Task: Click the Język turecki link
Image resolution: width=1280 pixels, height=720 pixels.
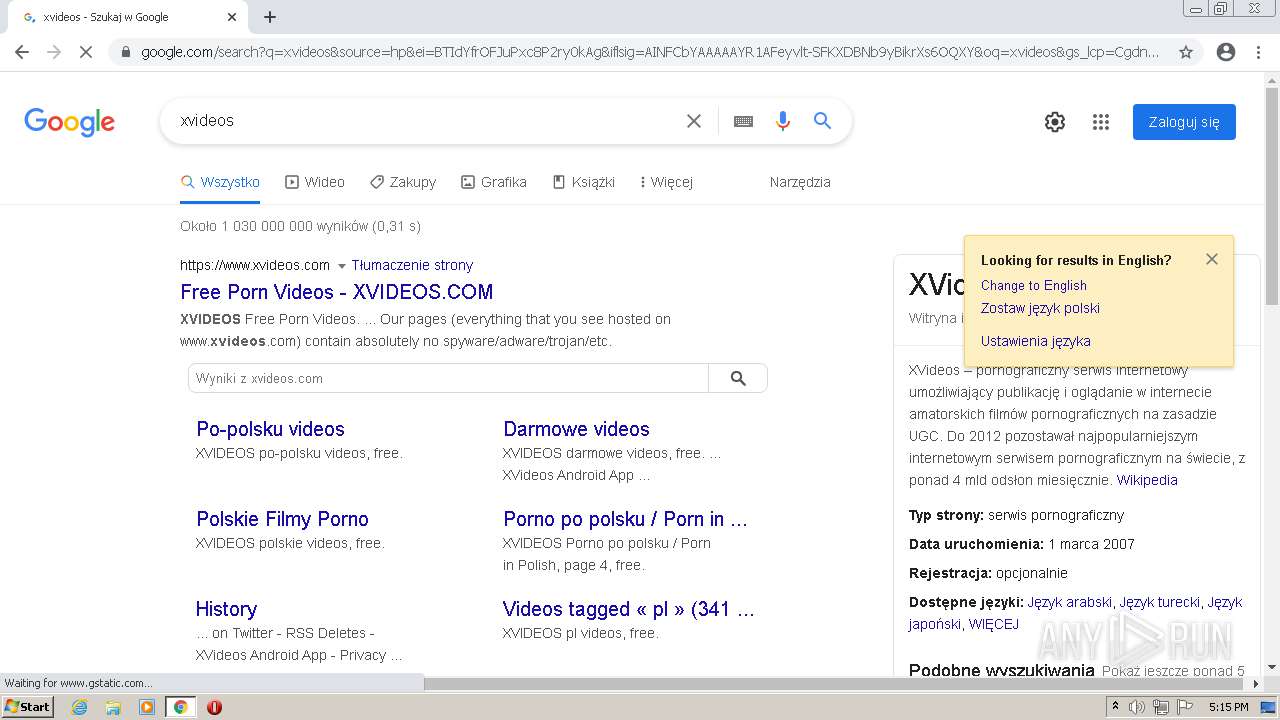Action: 1159,602
